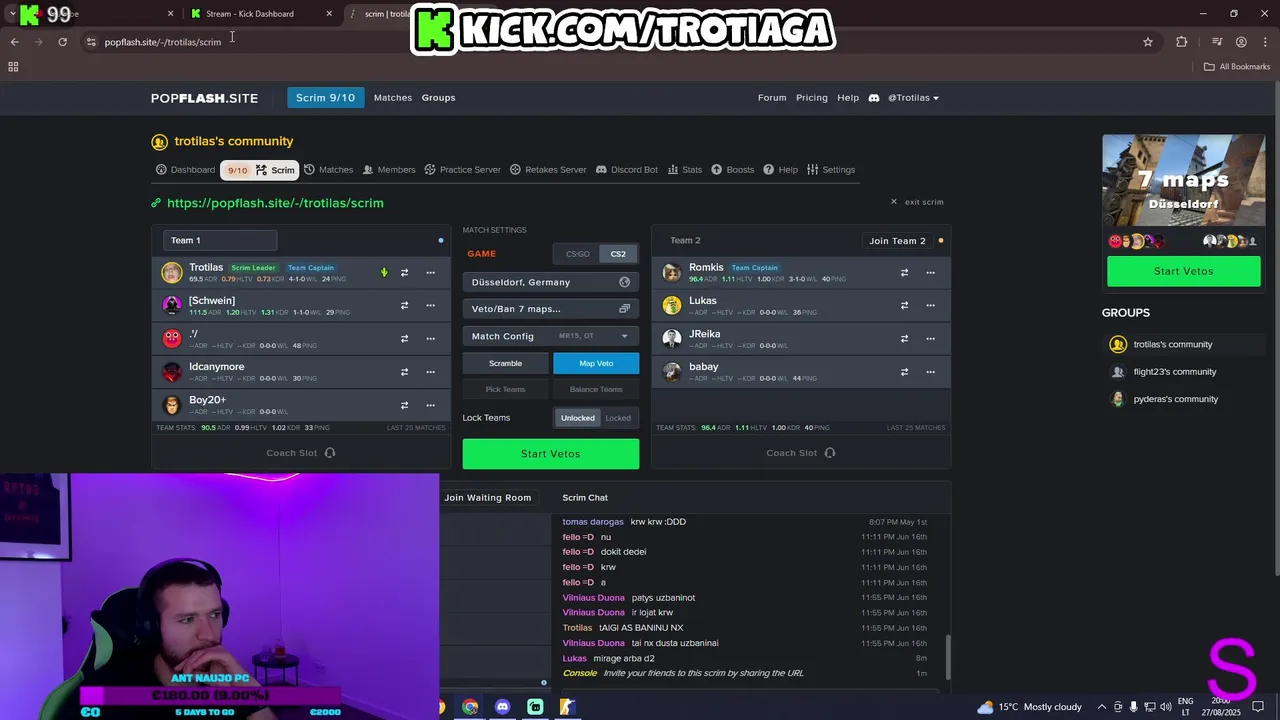Open the Veto/Ban 7 maps selector
Viewport: 1280px width, 720px height.
(550, 309)
